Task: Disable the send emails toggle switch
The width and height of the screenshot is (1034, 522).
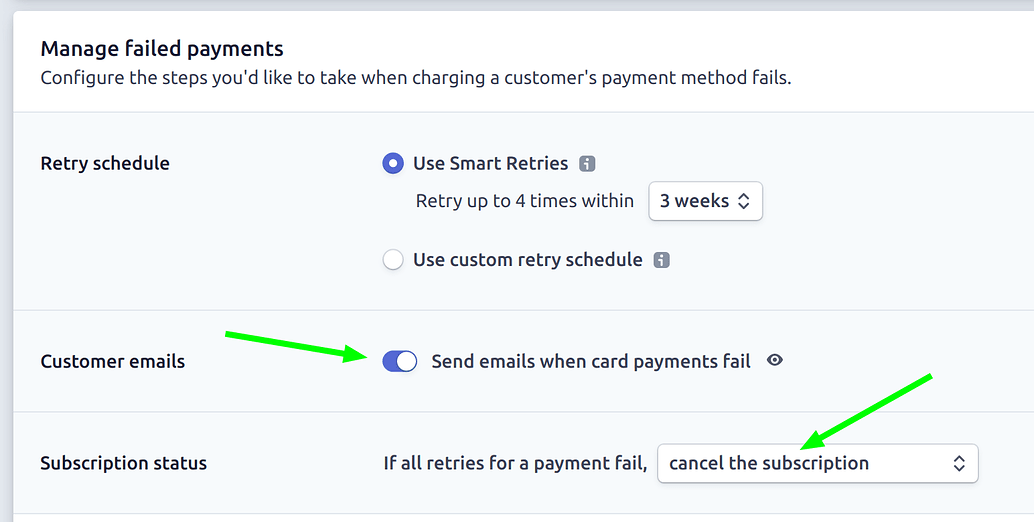Action: click(400, 361)
